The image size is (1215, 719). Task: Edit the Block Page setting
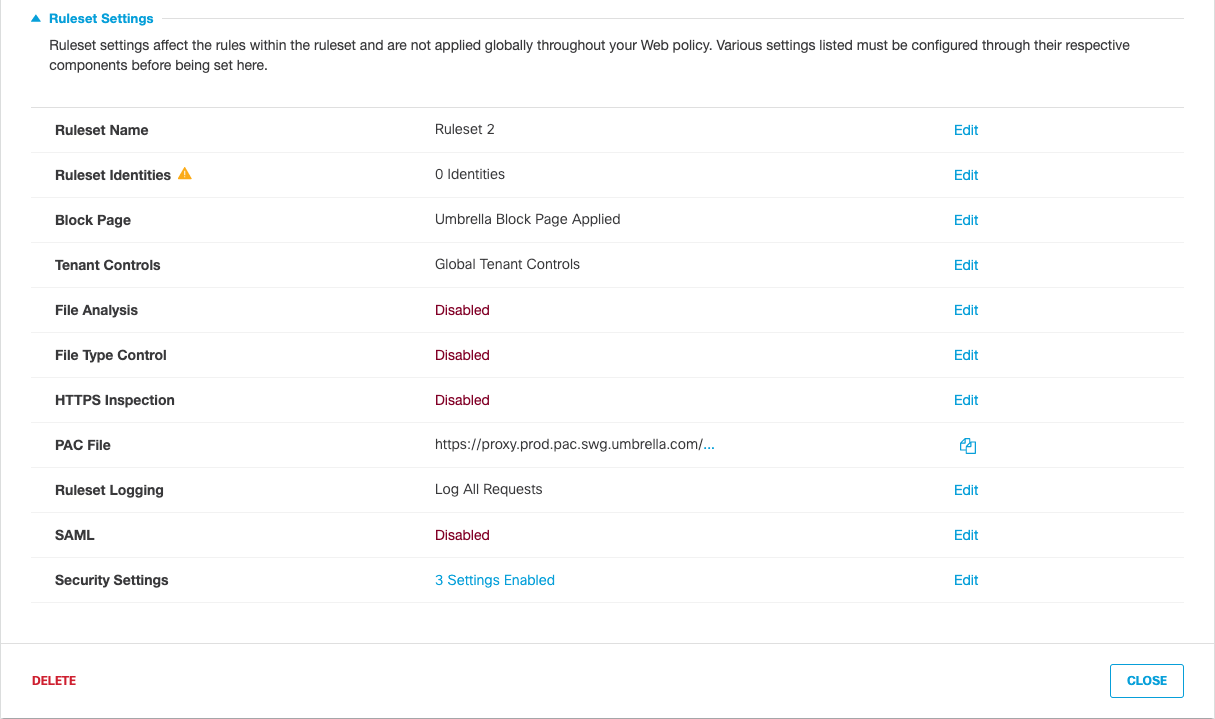(966, 220)
